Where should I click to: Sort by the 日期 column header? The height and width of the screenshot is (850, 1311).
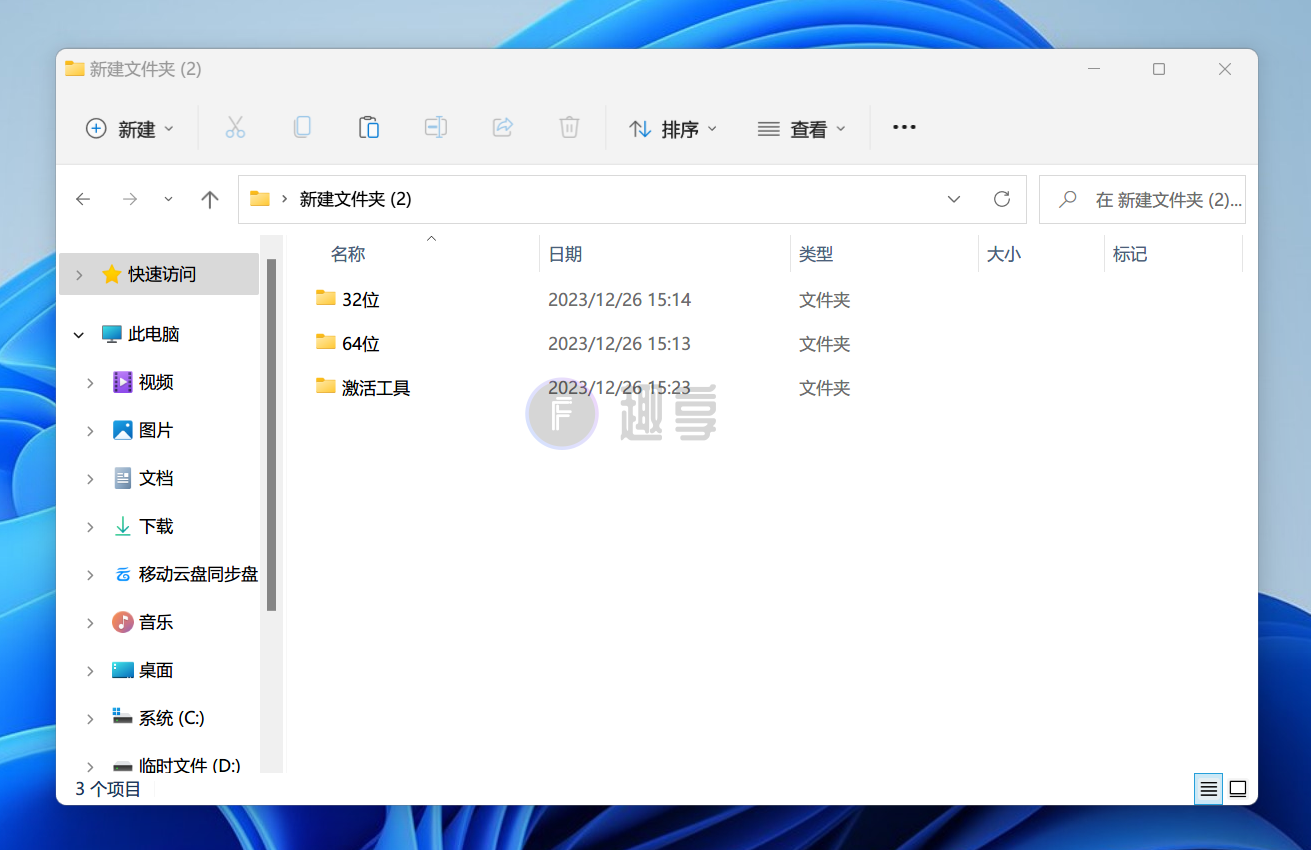point(565,254)
